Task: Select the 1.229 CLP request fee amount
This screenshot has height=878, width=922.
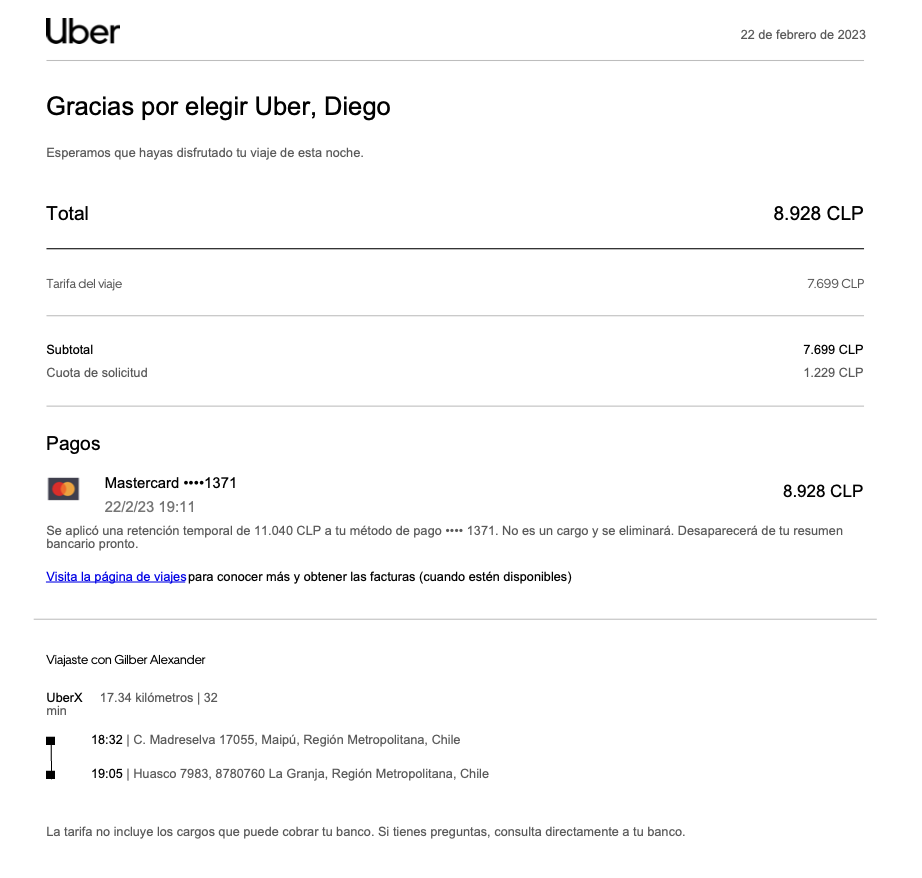Action: tap(832, 373)
